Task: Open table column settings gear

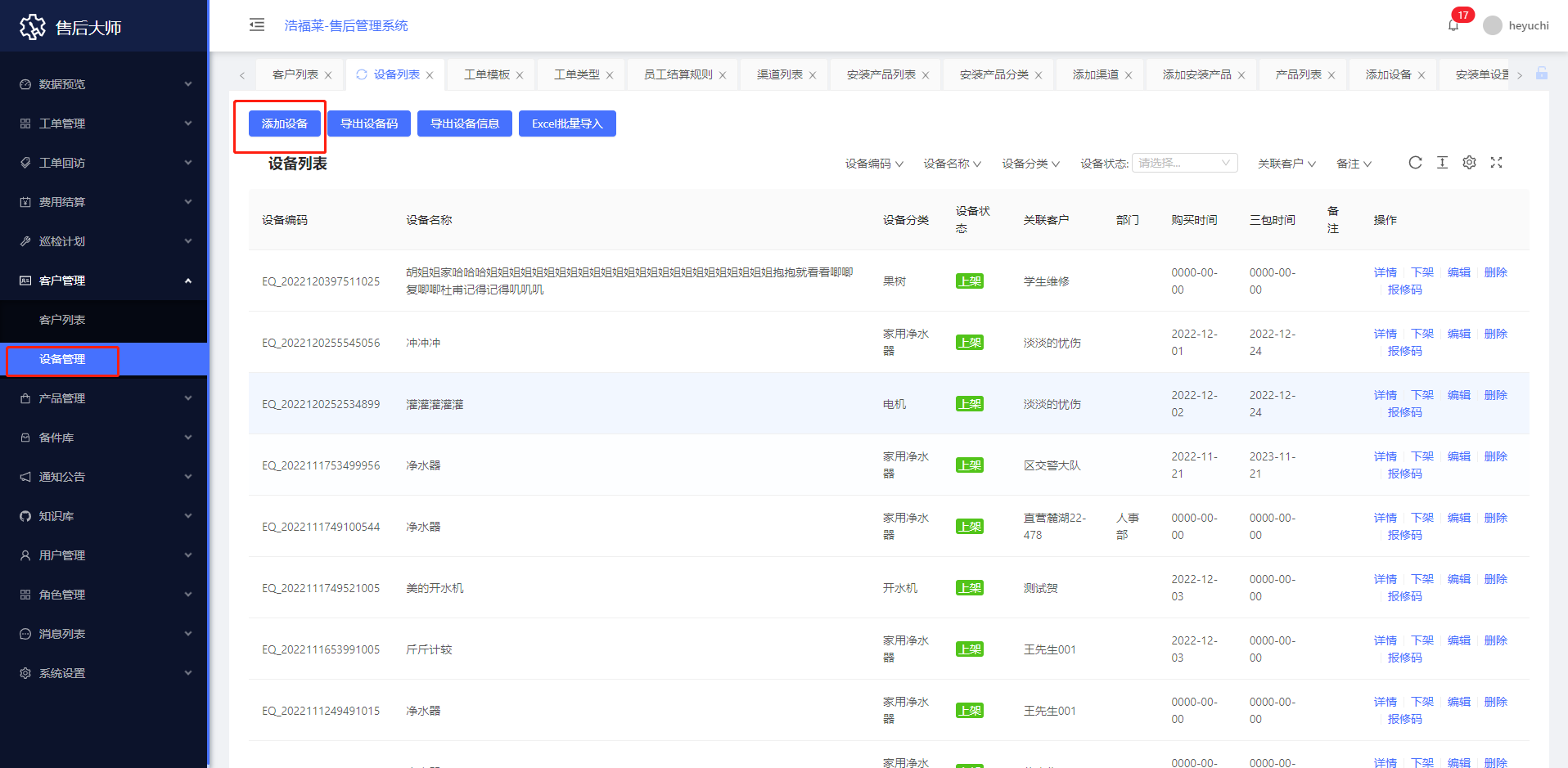Action: [x=1469, y=163]
